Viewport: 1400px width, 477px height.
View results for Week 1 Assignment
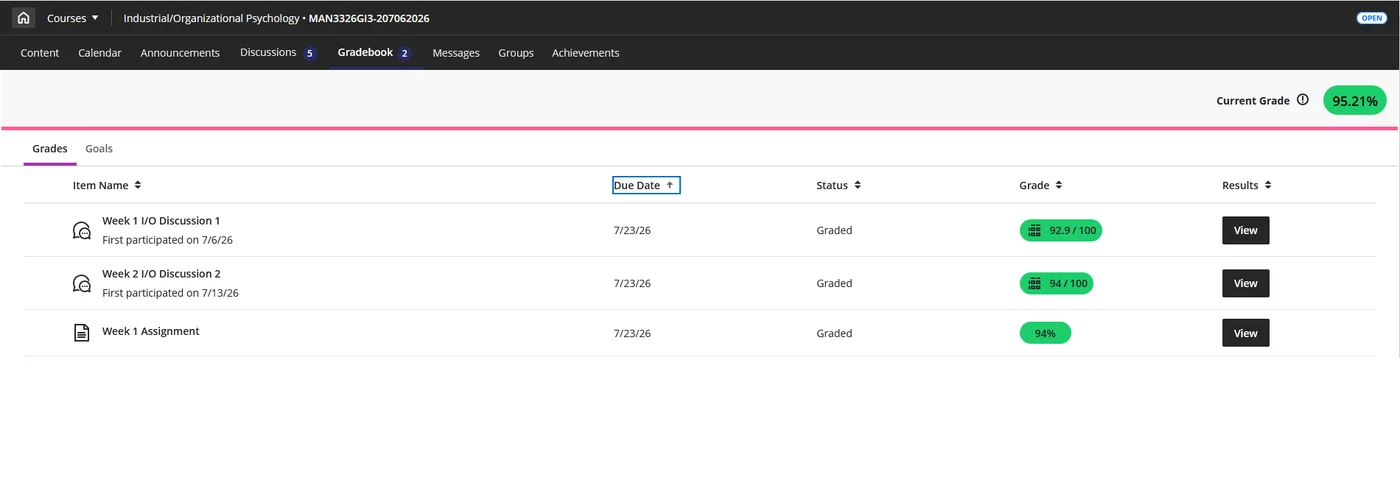point(1245,333)
